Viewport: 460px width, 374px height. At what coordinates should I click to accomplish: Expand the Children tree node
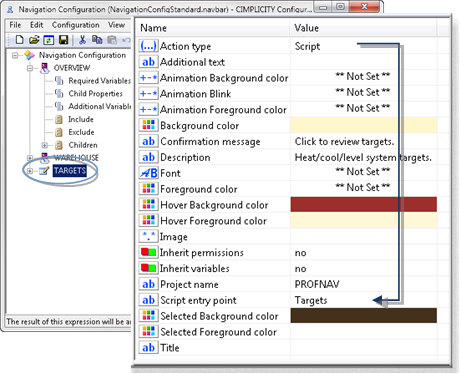click(x=45, y=145)
